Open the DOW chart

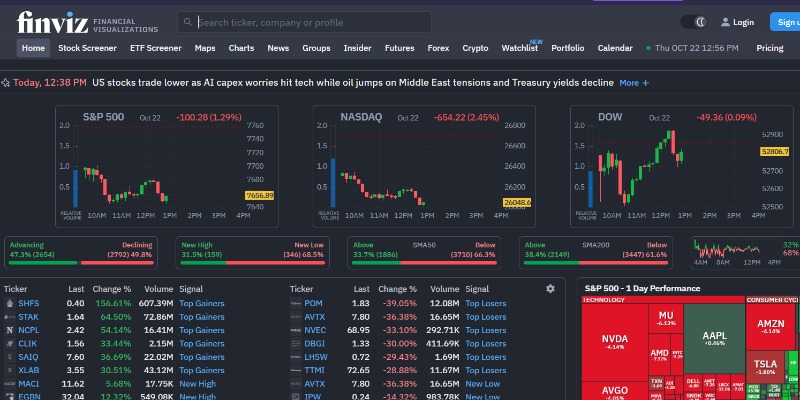[x=682, y=166]
